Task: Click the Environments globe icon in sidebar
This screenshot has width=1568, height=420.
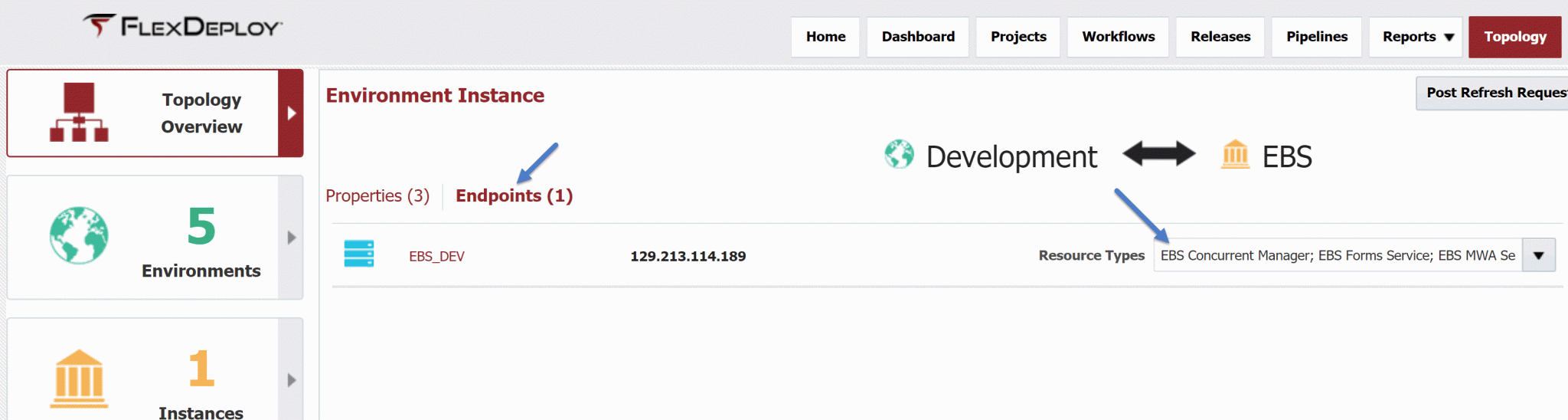Action: tap(79, 235)
